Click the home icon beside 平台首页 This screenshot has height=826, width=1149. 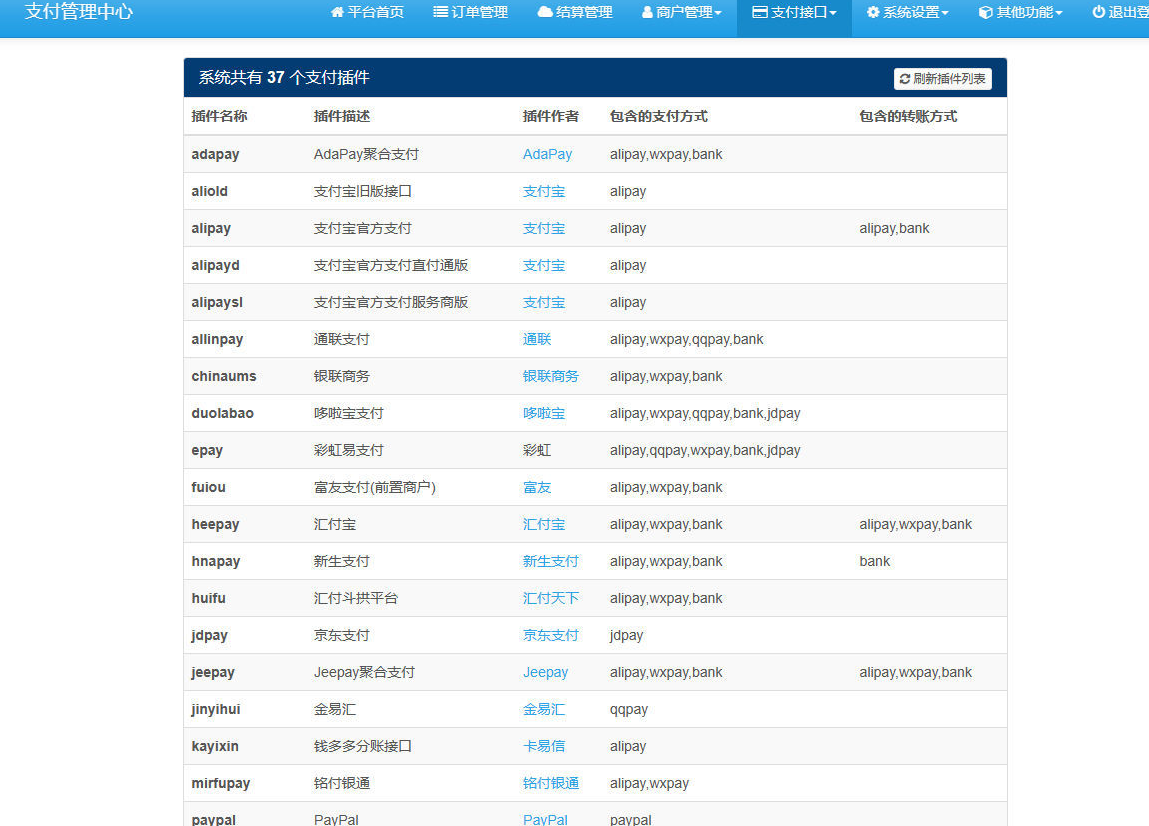(x=337, y=12)
